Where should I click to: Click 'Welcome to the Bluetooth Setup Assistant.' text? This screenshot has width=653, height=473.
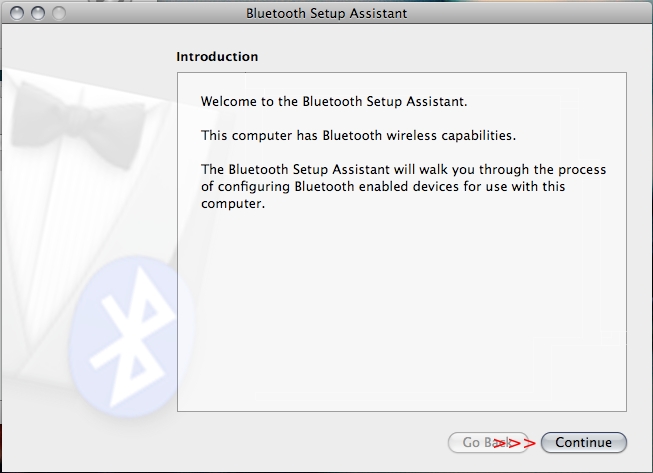334,102
